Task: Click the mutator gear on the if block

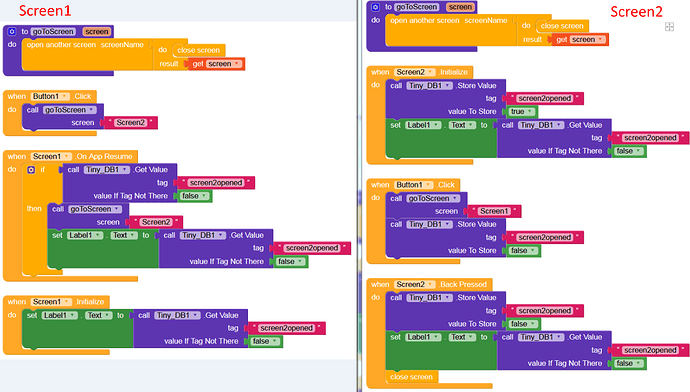Action: coord(31,170)
